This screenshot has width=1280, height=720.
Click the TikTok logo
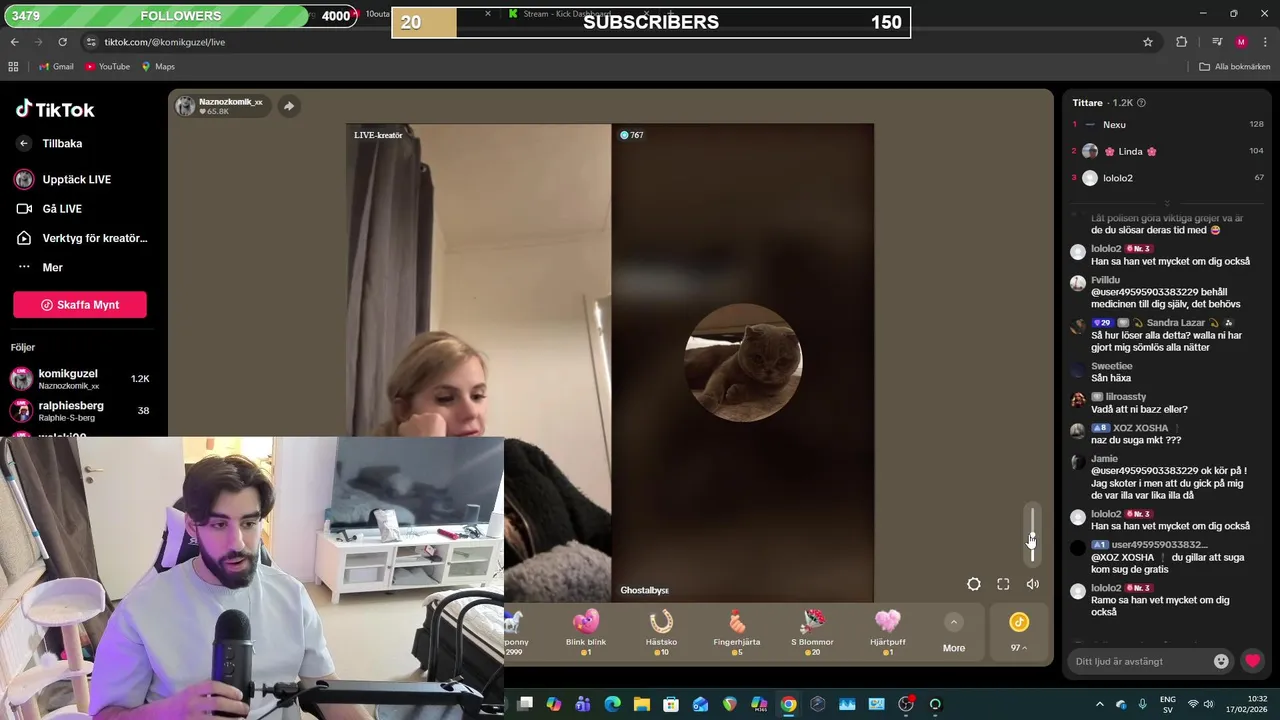pyautogui.click(x=55, y=109)
